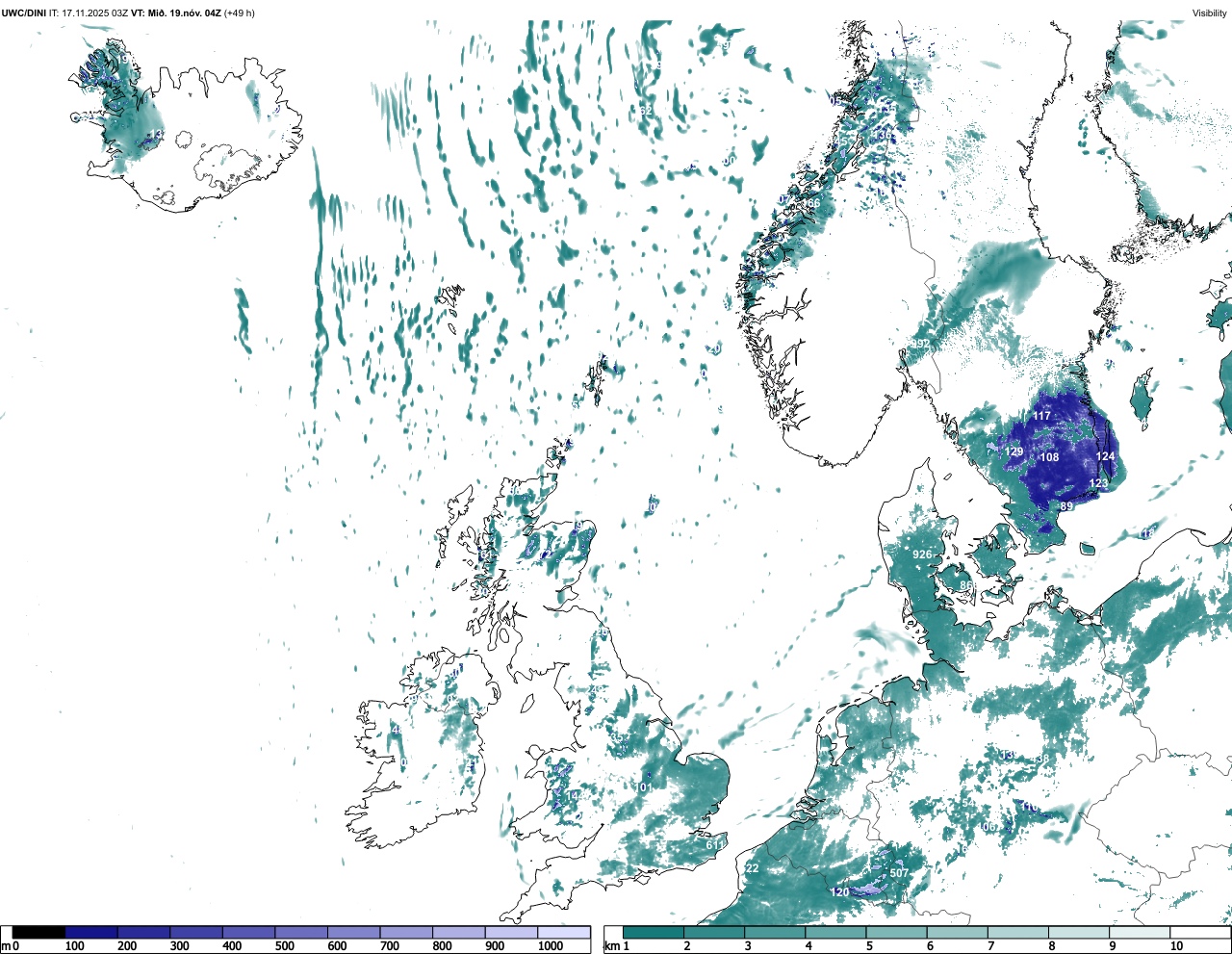Click the black 0–100 m legend swatch

pyautogui.click(x=38, y=933)
